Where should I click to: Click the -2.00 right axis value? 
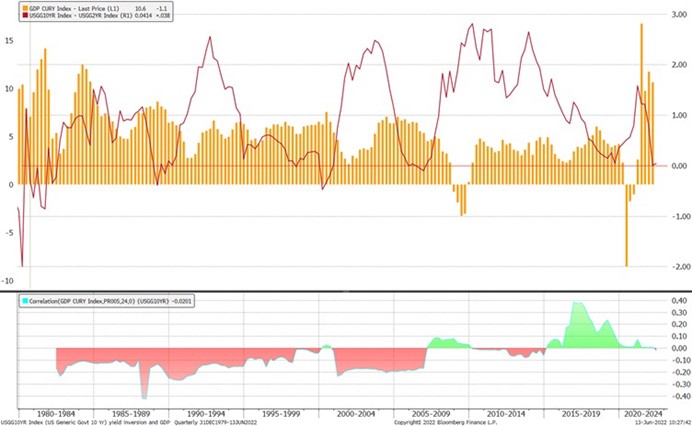click(x=675, y=267)
